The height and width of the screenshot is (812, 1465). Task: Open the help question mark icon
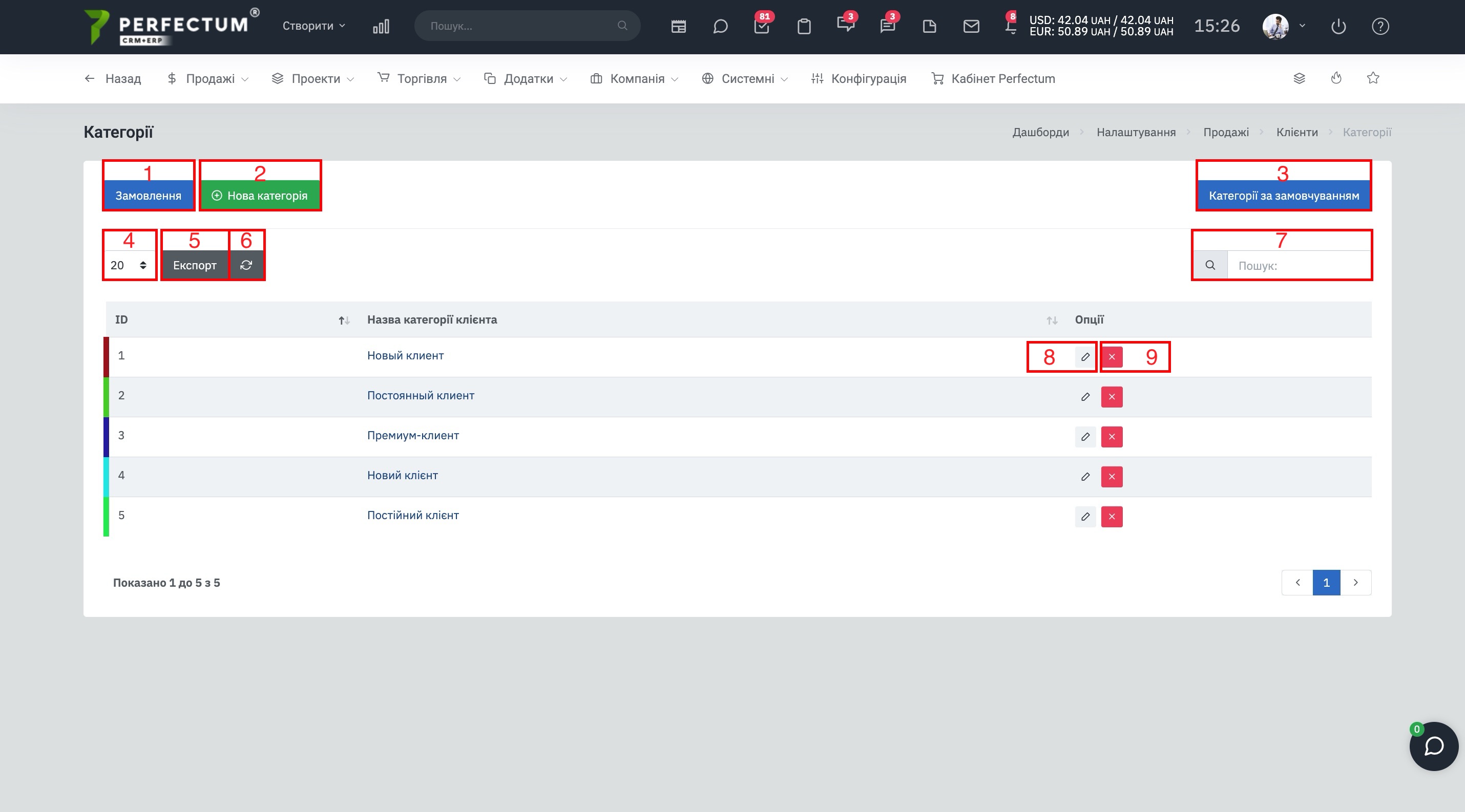coord(1380,26)
